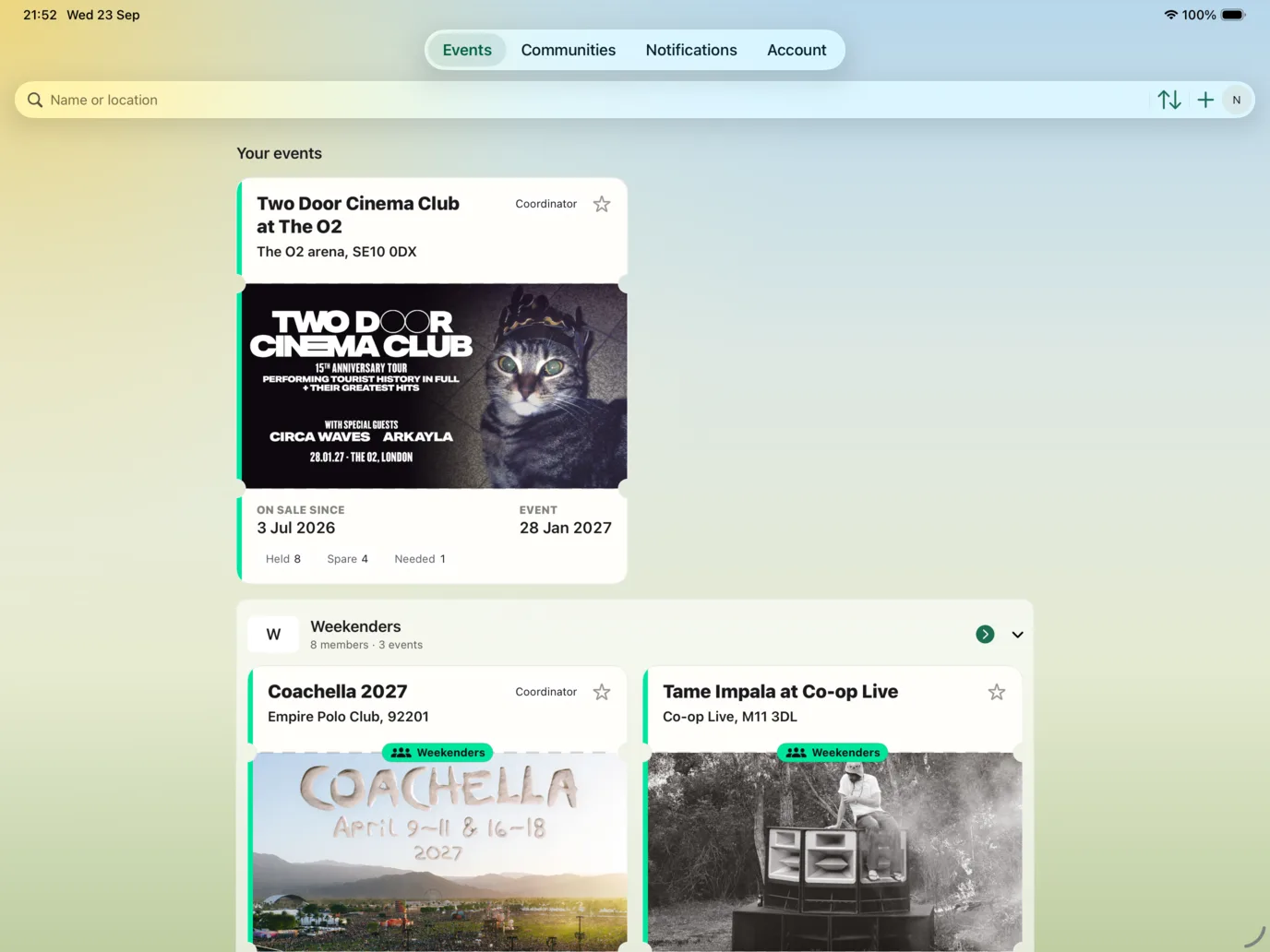
Task: Tap the search magnifier icon
Action: pyautogui.click(x=35, y=100)
